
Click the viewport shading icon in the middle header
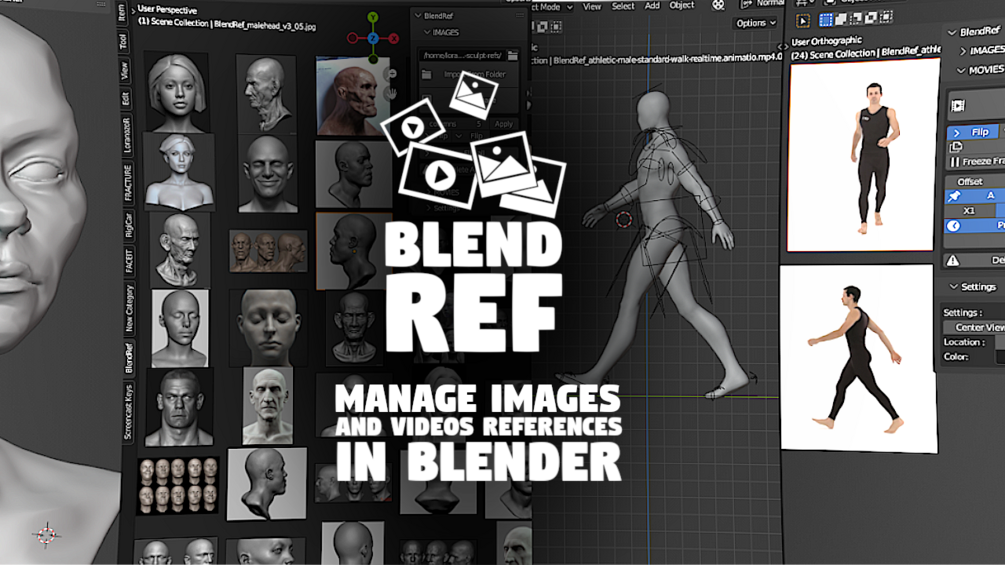(718, 5)
